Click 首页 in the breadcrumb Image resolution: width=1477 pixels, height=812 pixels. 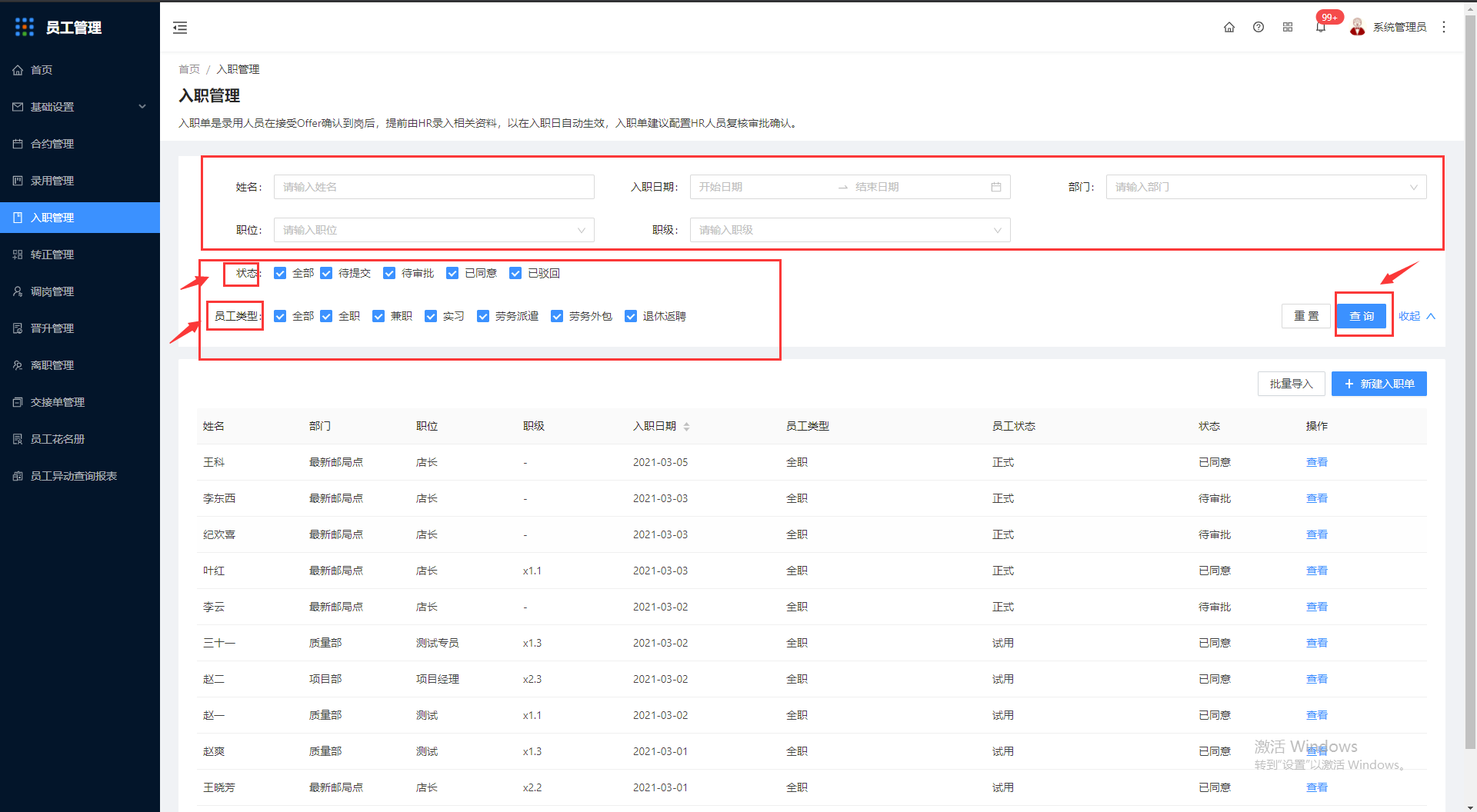[189, 69]
